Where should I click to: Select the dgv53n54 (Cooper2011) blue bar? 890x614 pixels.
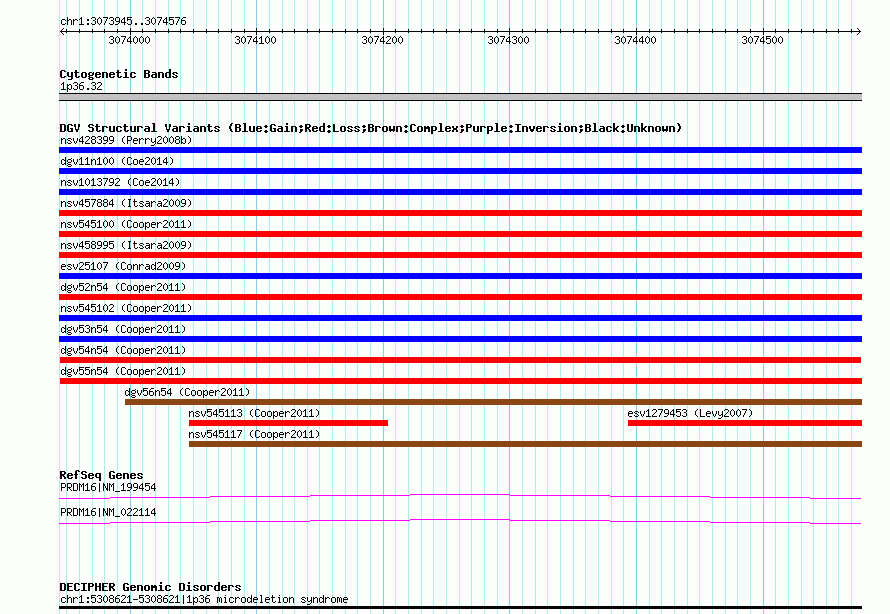click(460, 339)
